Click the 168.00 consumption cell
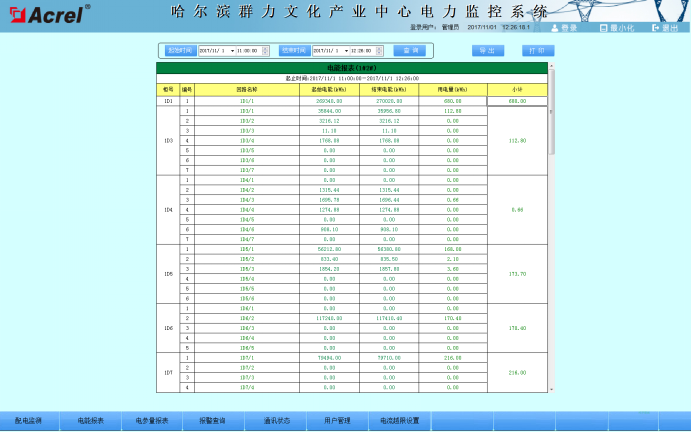 coord(453,249)
